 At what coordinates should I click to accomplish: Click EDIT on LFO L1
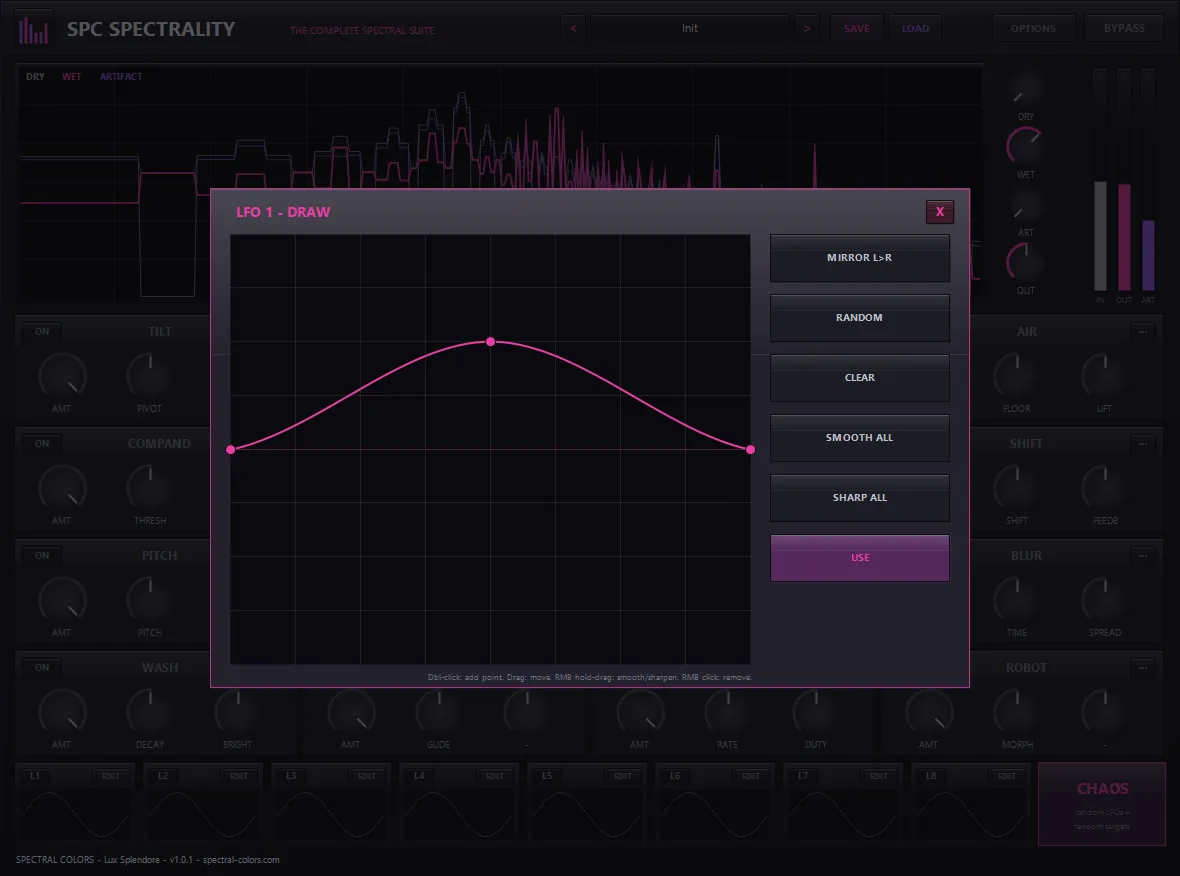(x=111, y=776)
